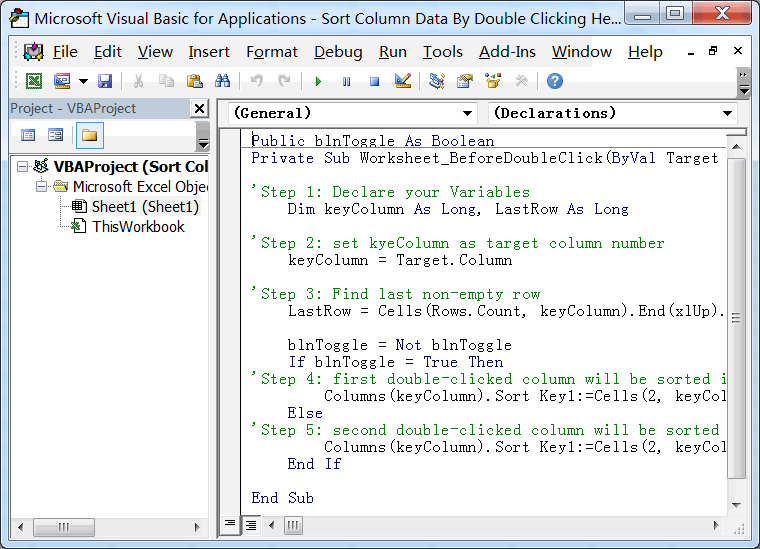Click the Copy icon
This screenshot has height=549, width=760.
[166, 81]
